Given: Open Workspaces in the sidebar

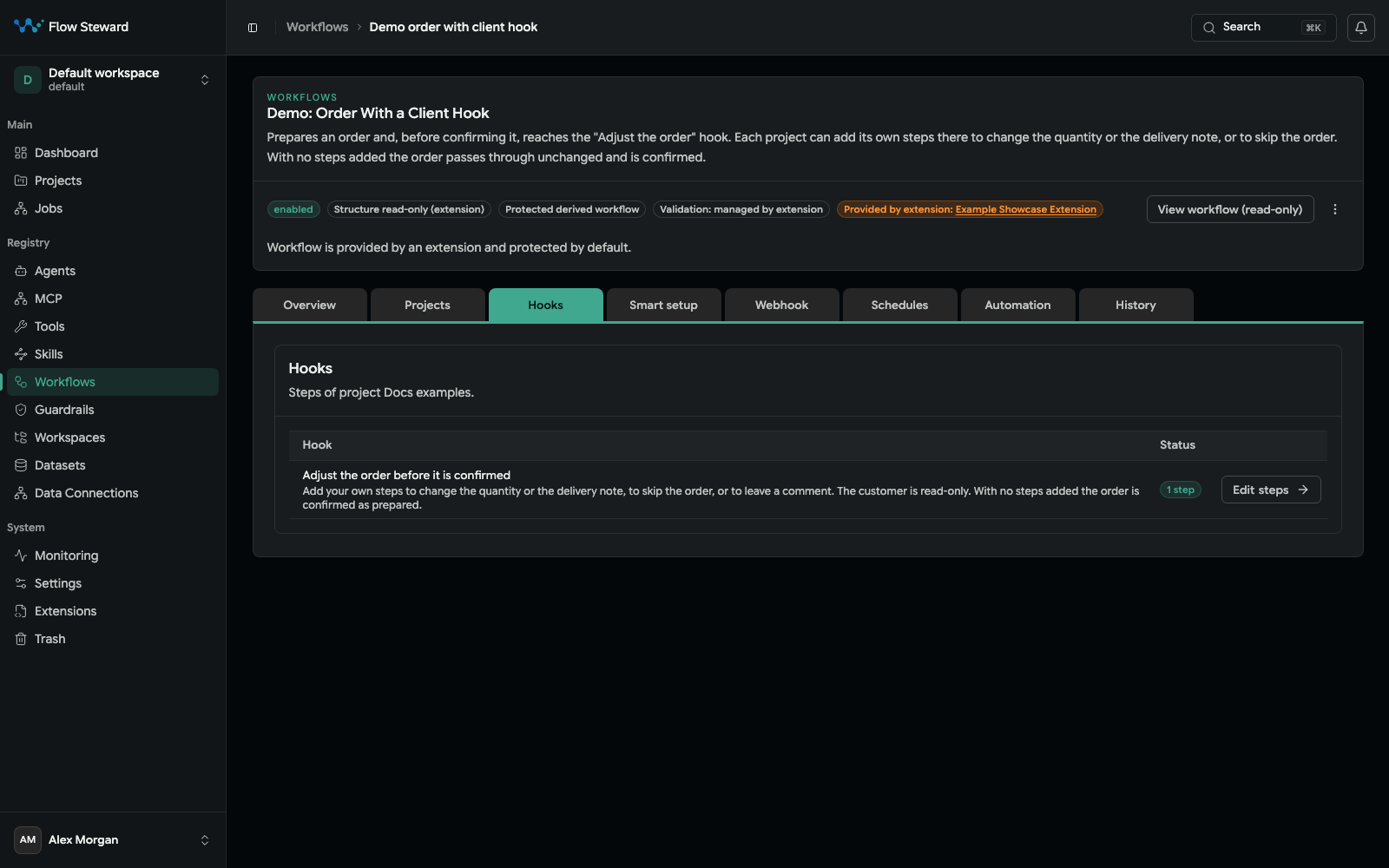Looking at the screenshot, I should pos(113,437).
